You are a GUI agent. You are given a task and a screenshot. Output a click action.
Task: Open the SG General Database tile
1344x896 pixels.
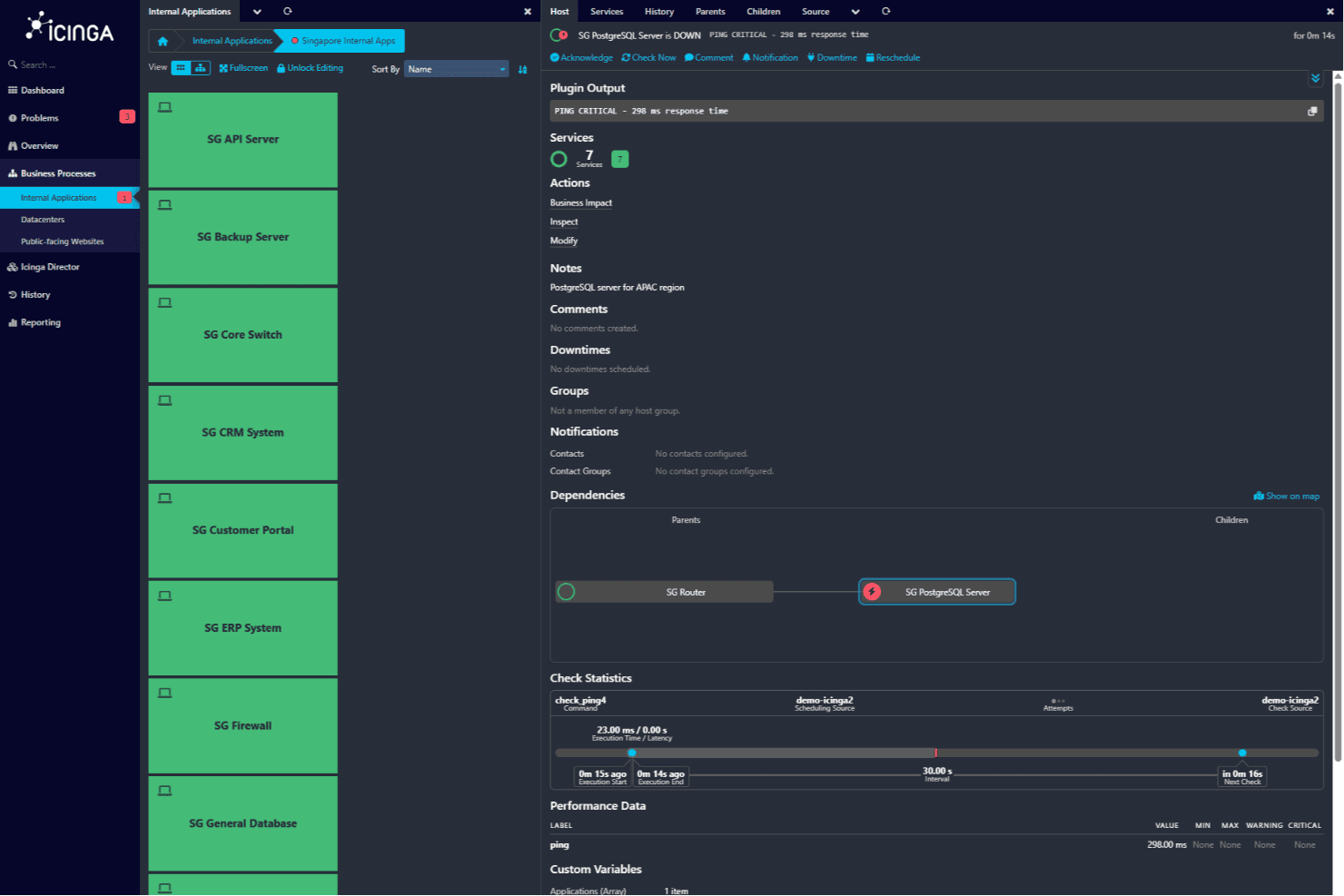pos(242,823)
